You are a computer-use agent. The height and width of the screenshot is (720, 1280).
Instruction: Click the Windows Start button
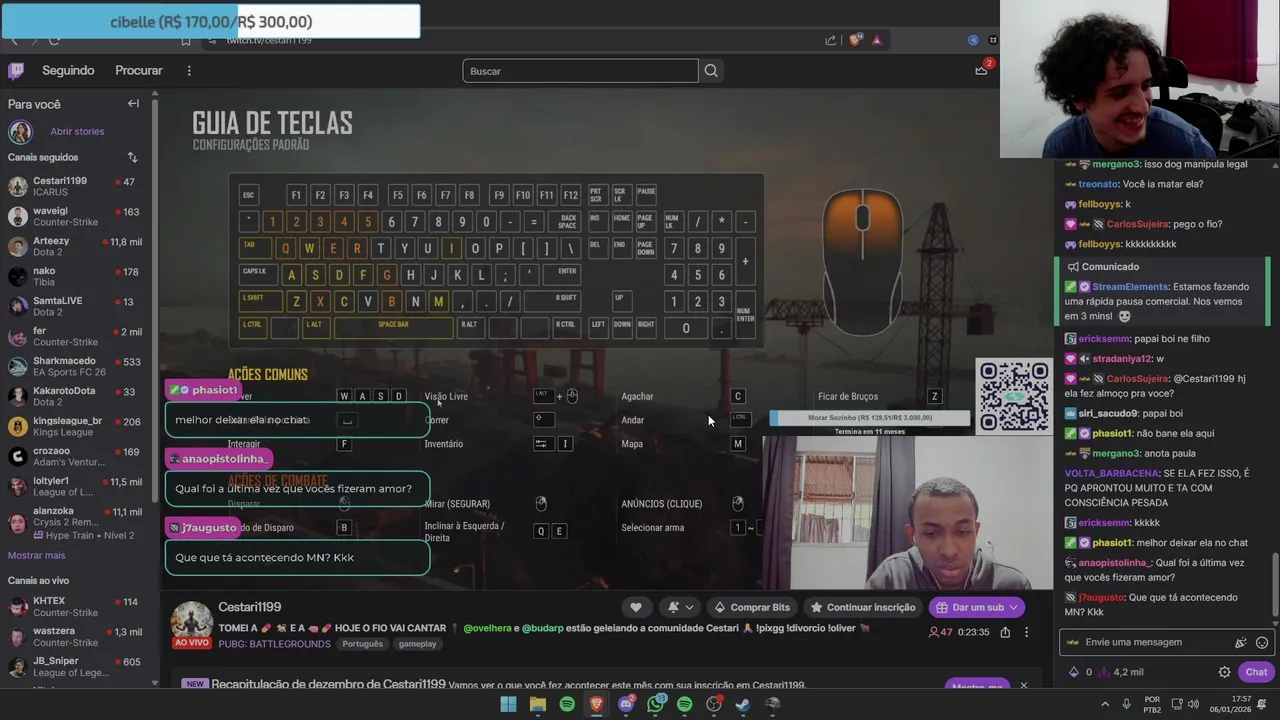(x=508, y=704)
